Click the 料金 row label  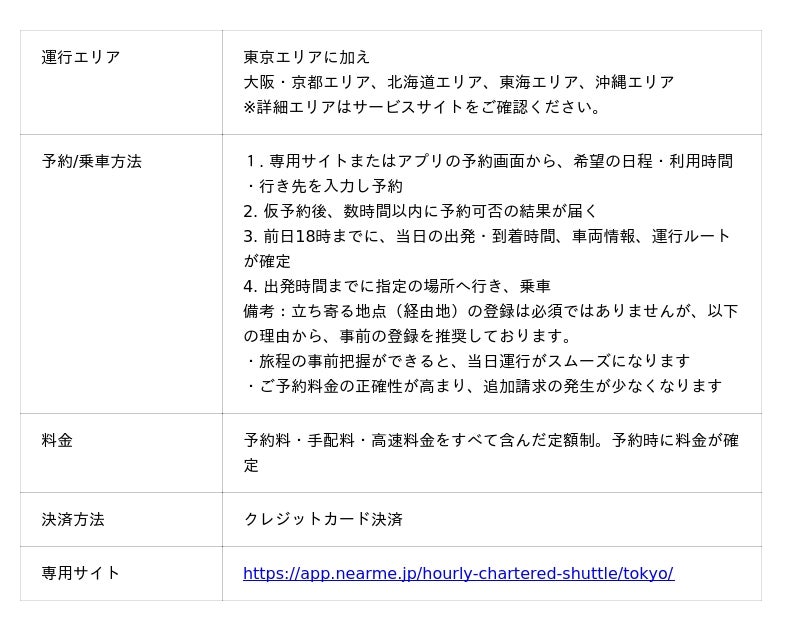tap(57, 440)
